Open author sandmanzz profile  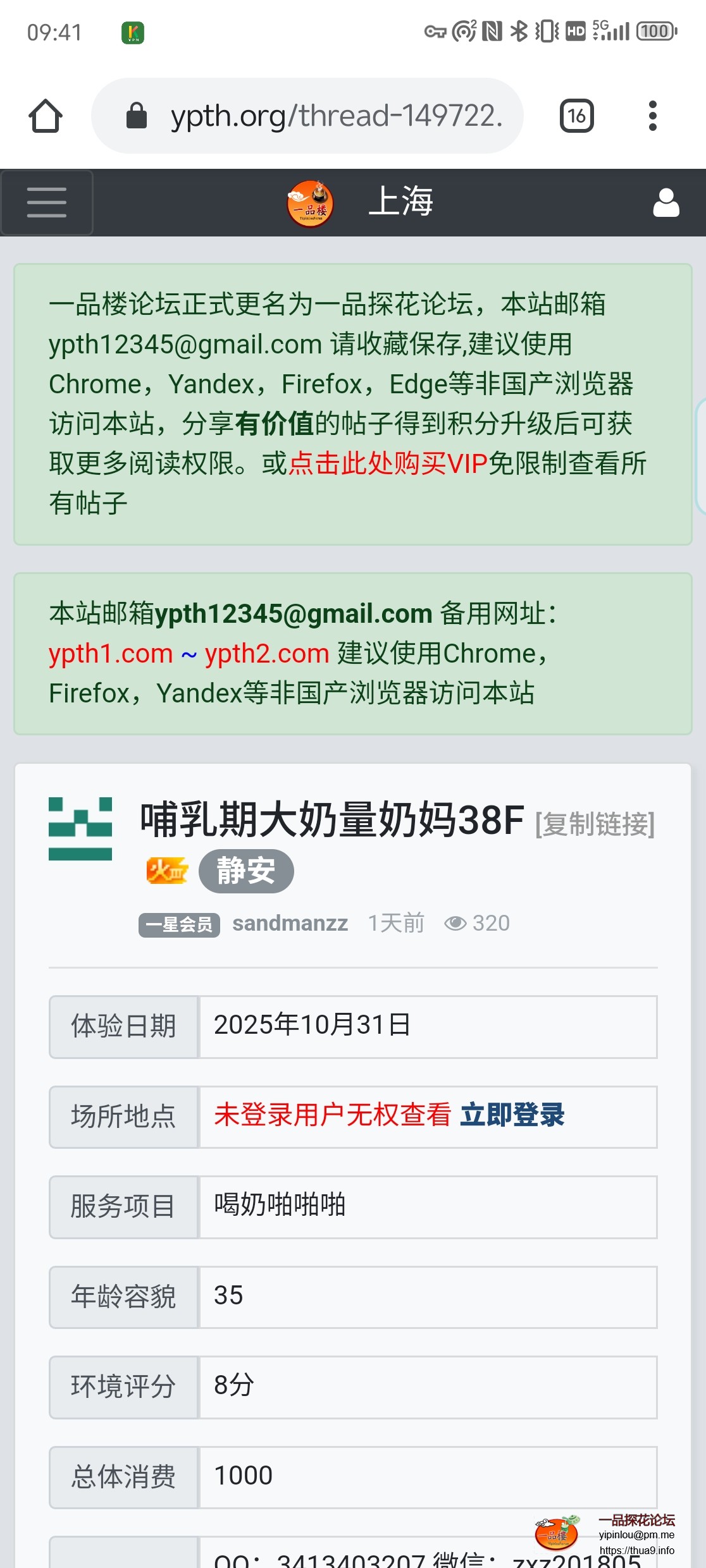290,923
